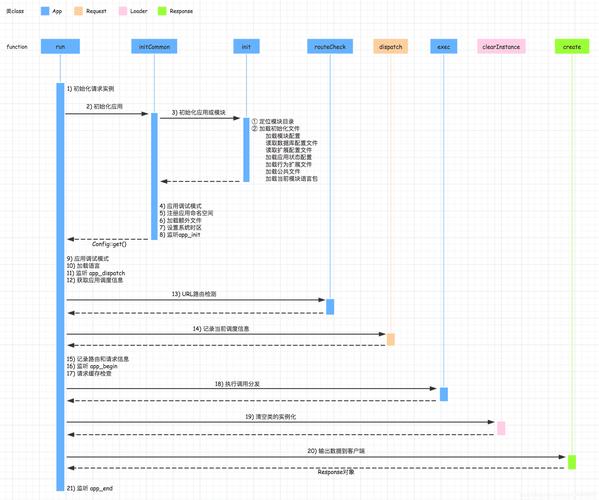Select the orange dispatch activation block
Screen dimensions: 599x500
[x=390, y=339]
